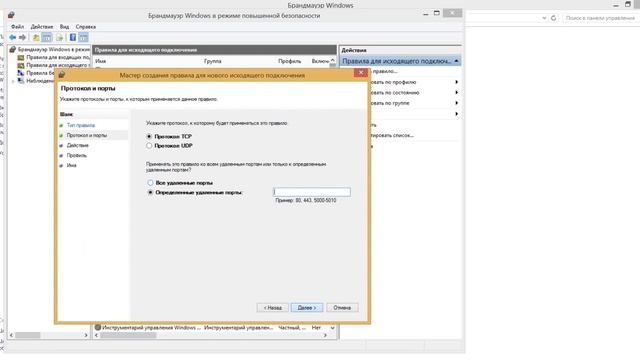
Task: Click the Группа column header
Action: [x=213, y=61]
